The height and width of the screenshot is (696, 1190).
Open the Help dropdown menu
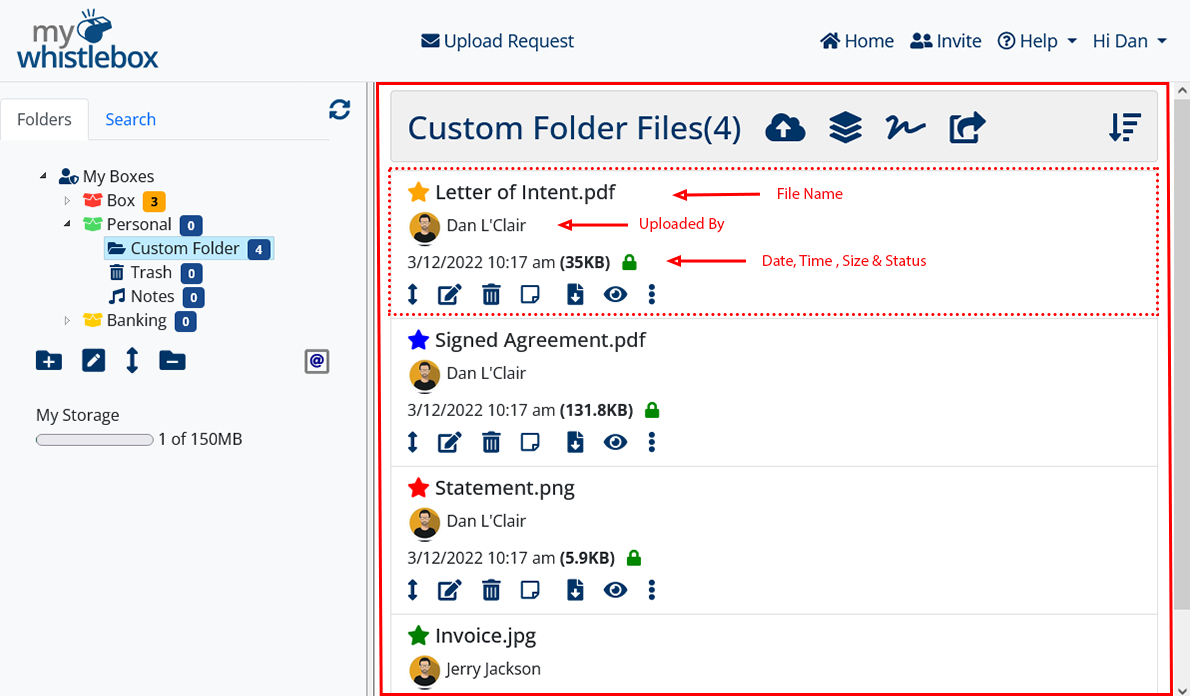click(1037, 41)
